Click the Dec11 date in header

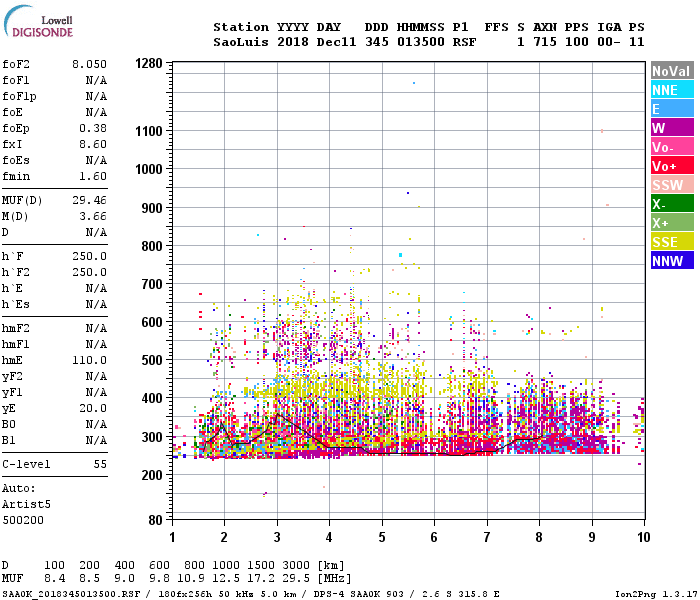point(336,42)
